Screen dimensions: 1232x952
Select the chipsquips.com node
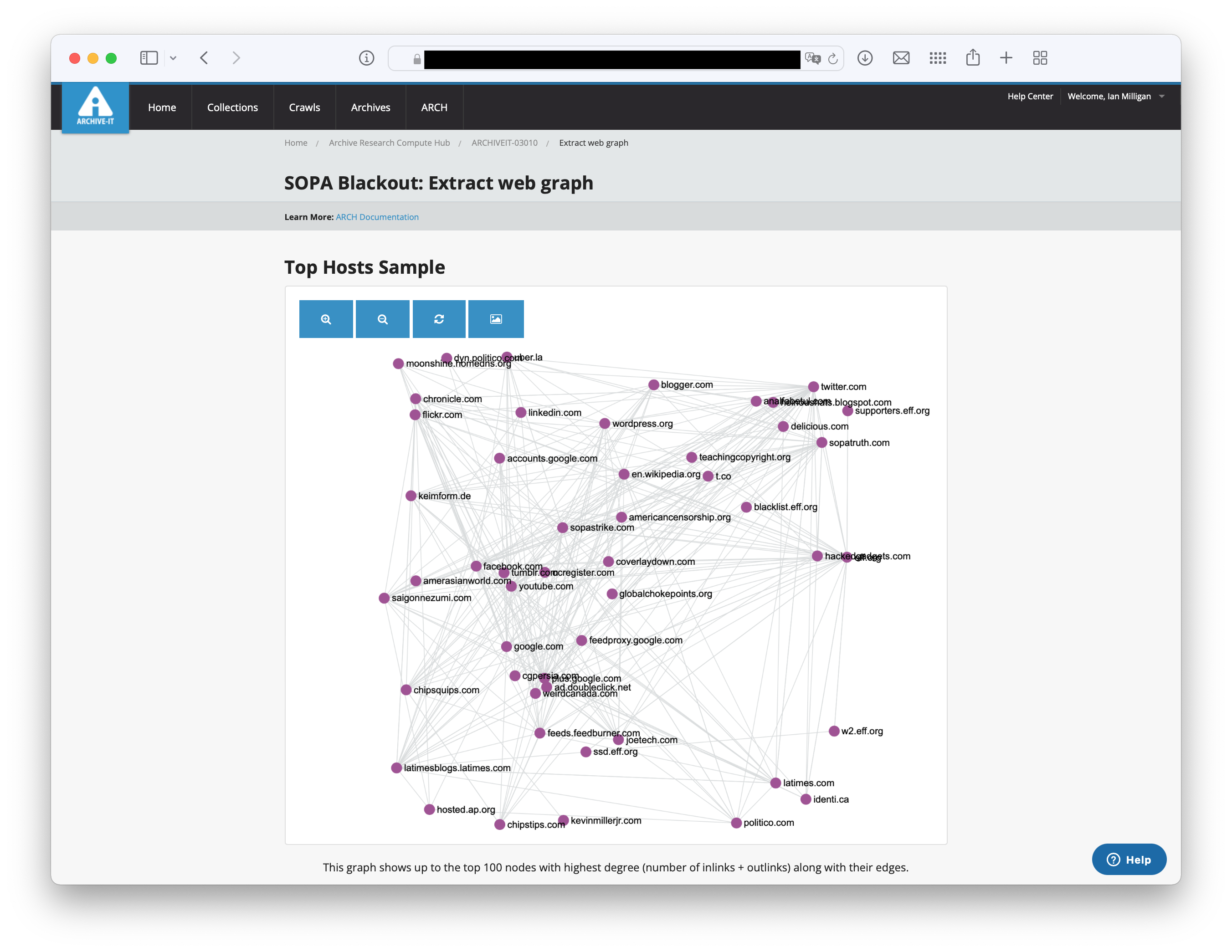pyautogui.click(x=406, y=690)
